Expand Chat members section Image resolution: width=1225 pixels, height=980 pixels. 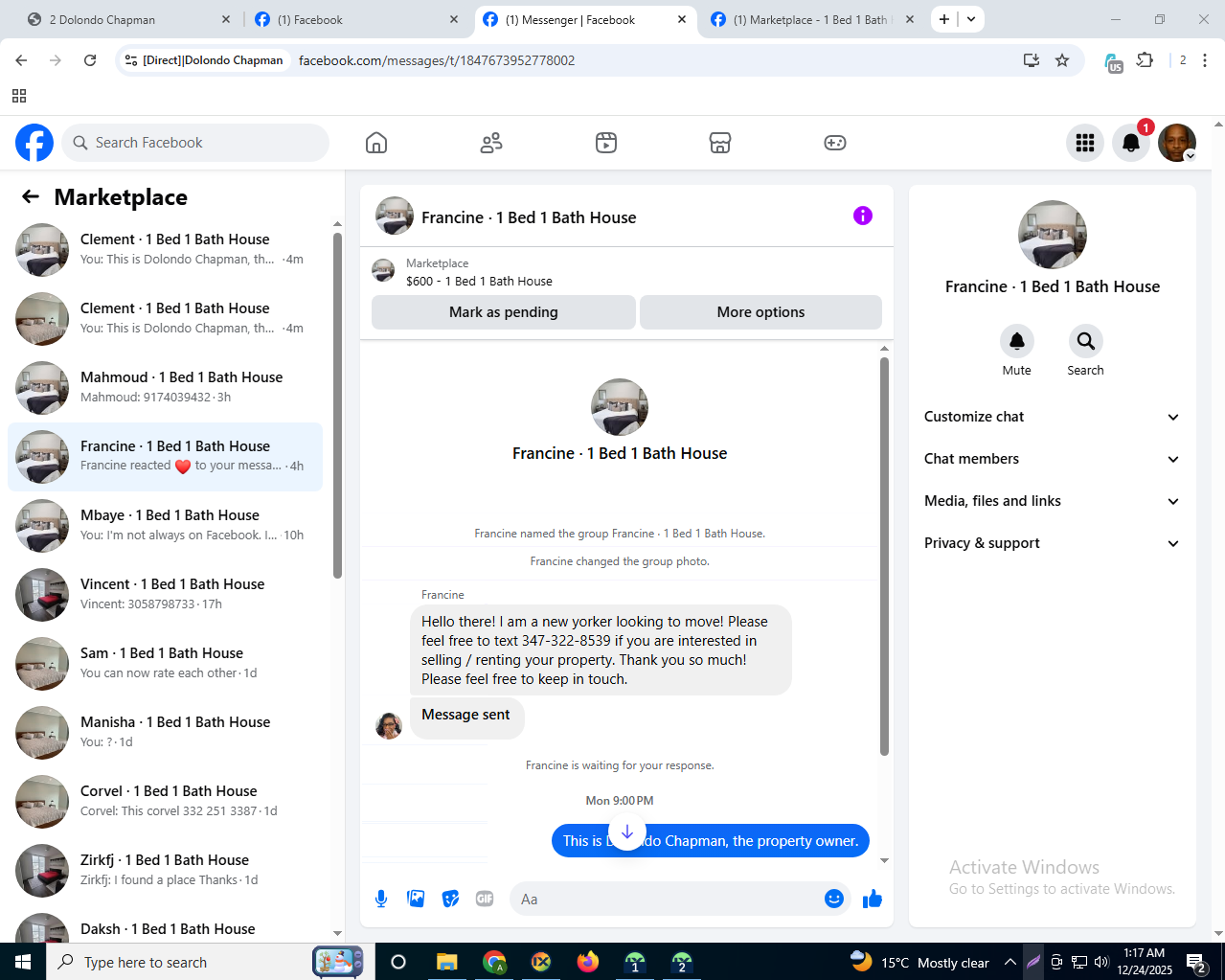tap(1052, 459)
